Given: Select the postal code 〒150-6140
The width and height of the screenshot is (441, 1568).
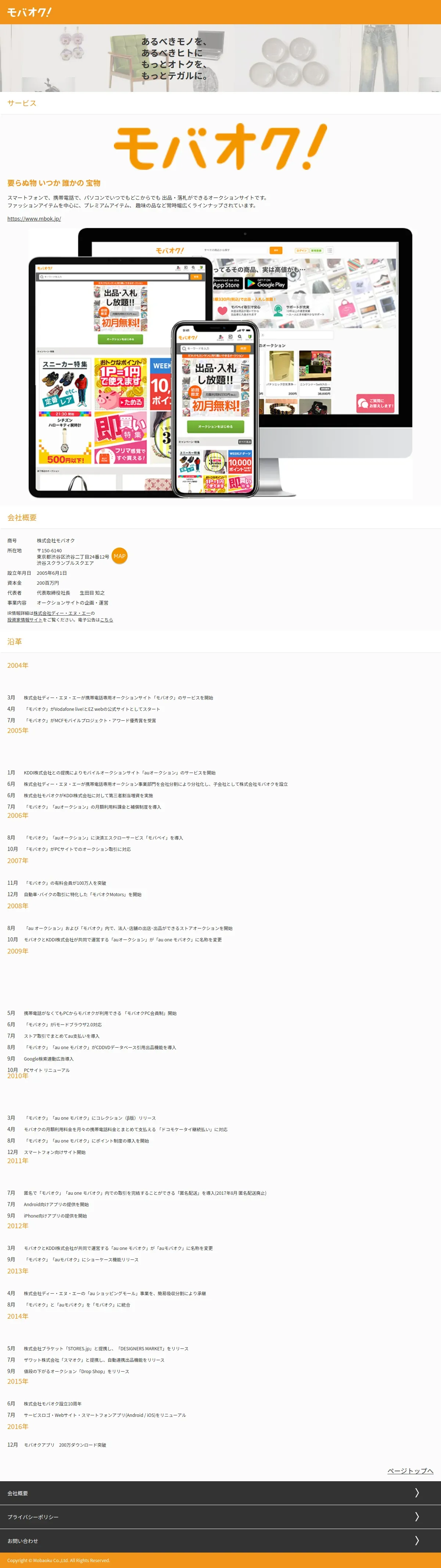Looking at the screenshot, I should click(x=49, y=550).
